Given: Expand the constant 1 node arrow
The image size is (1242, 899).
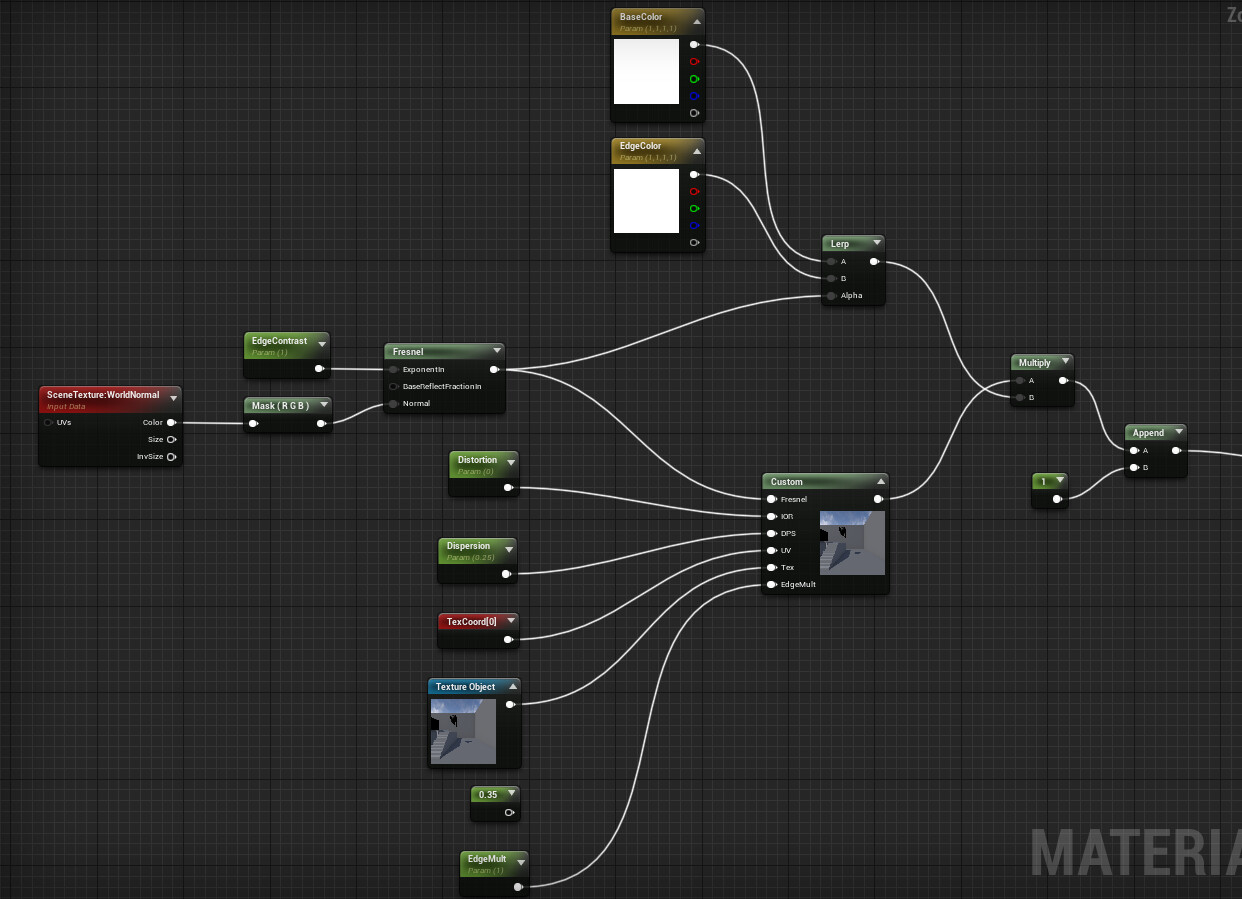Looking at the screenshot, I should (x=1059, y=480).
